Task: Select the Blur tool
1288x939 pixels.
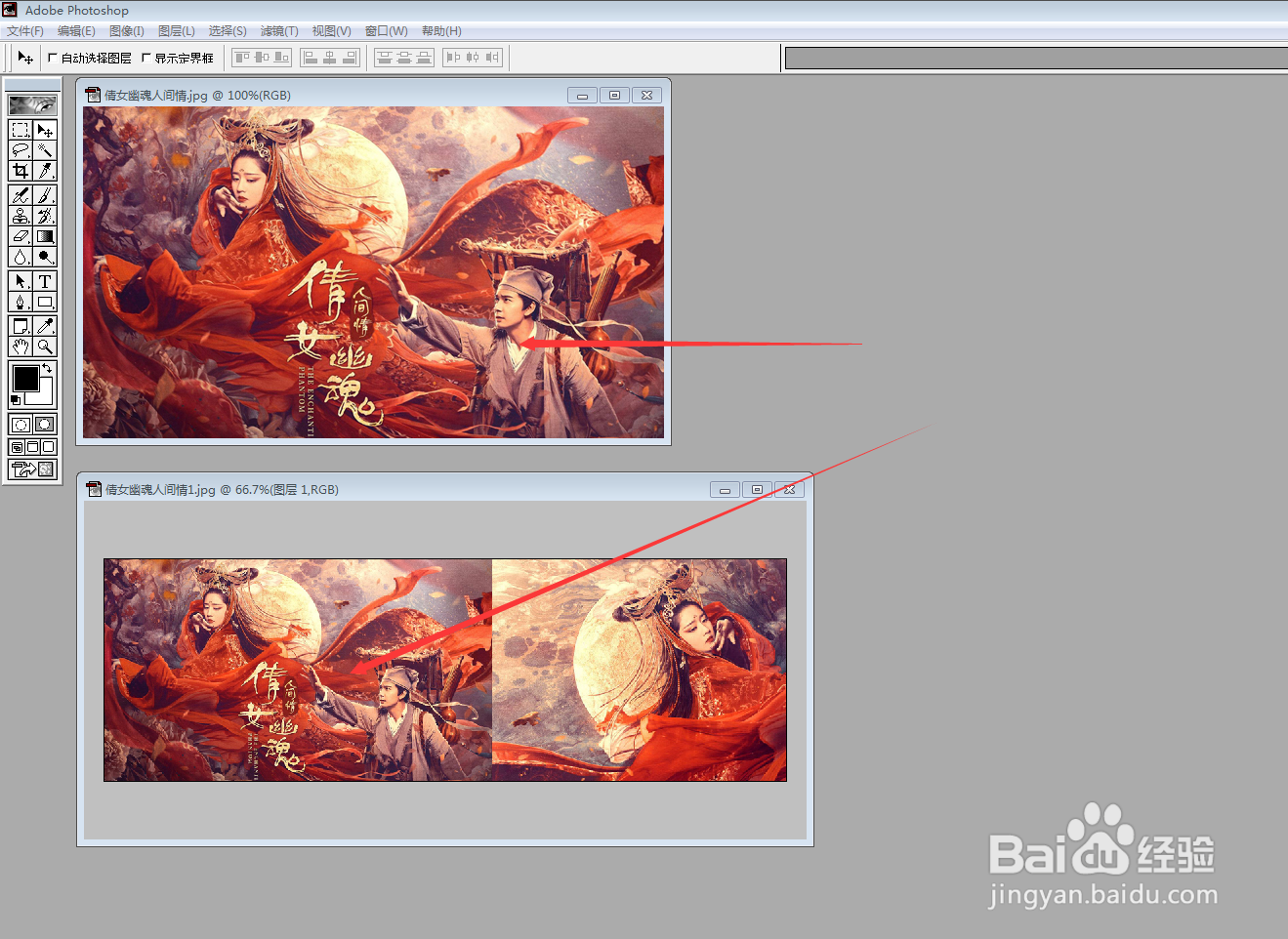Action: click(21, 257)
